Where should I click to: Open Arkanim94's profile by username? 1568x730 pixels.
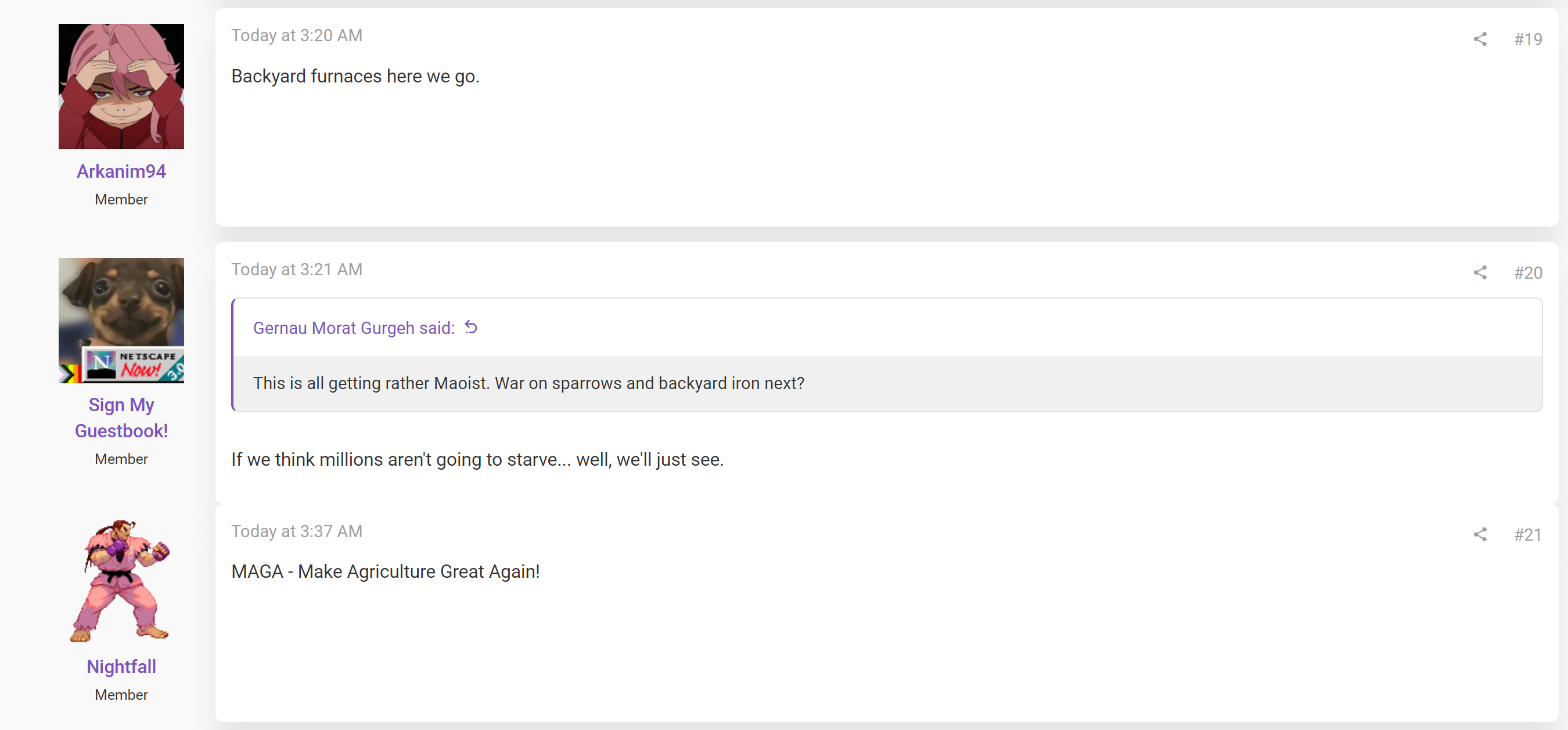pyautogui.click(x=121, y=171)
